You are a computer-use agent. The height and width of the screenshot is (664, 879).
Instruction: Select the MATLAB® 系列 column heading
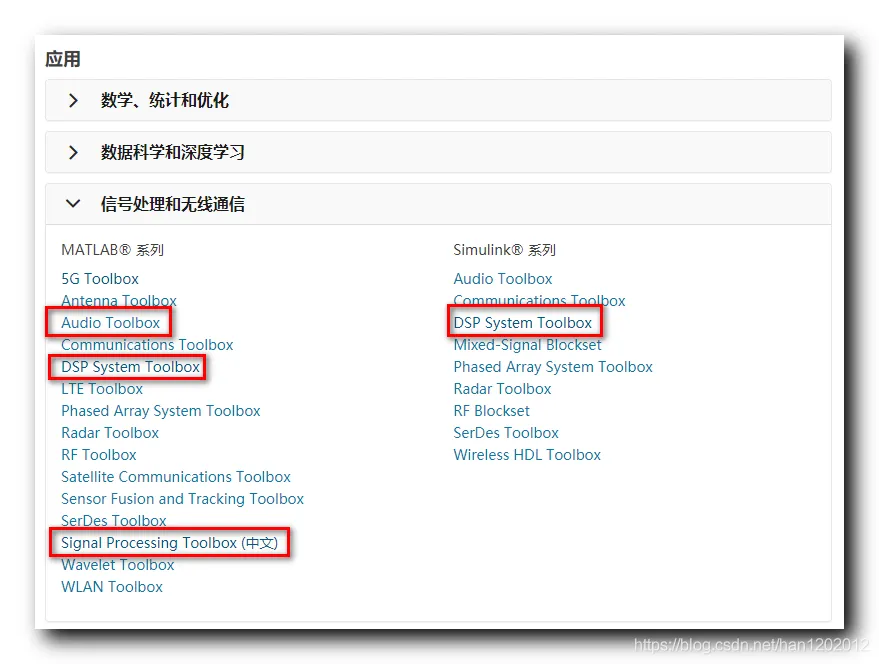pos(112,250)
